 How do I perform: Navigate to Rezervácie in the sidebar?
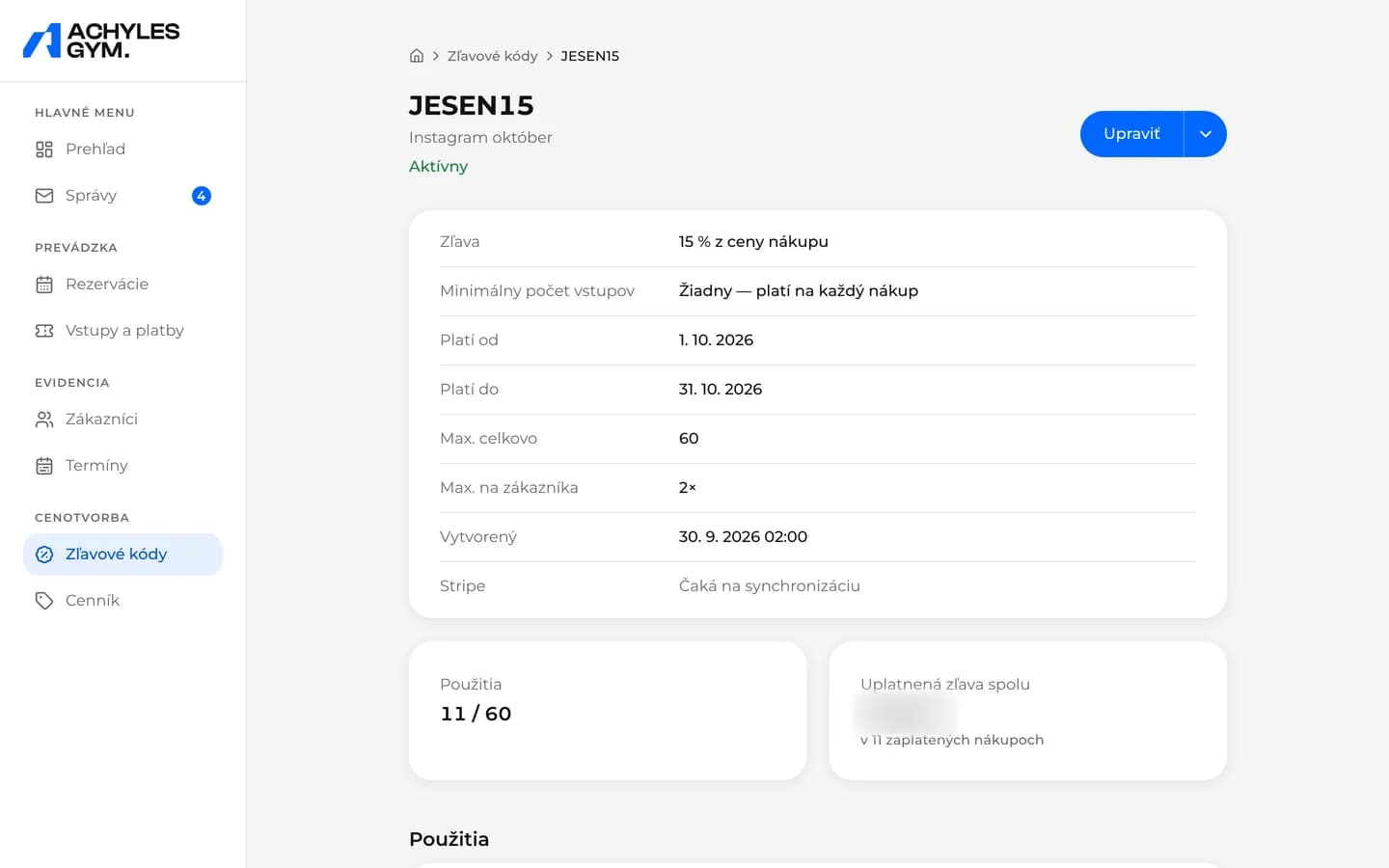click(x=123, y=285)
